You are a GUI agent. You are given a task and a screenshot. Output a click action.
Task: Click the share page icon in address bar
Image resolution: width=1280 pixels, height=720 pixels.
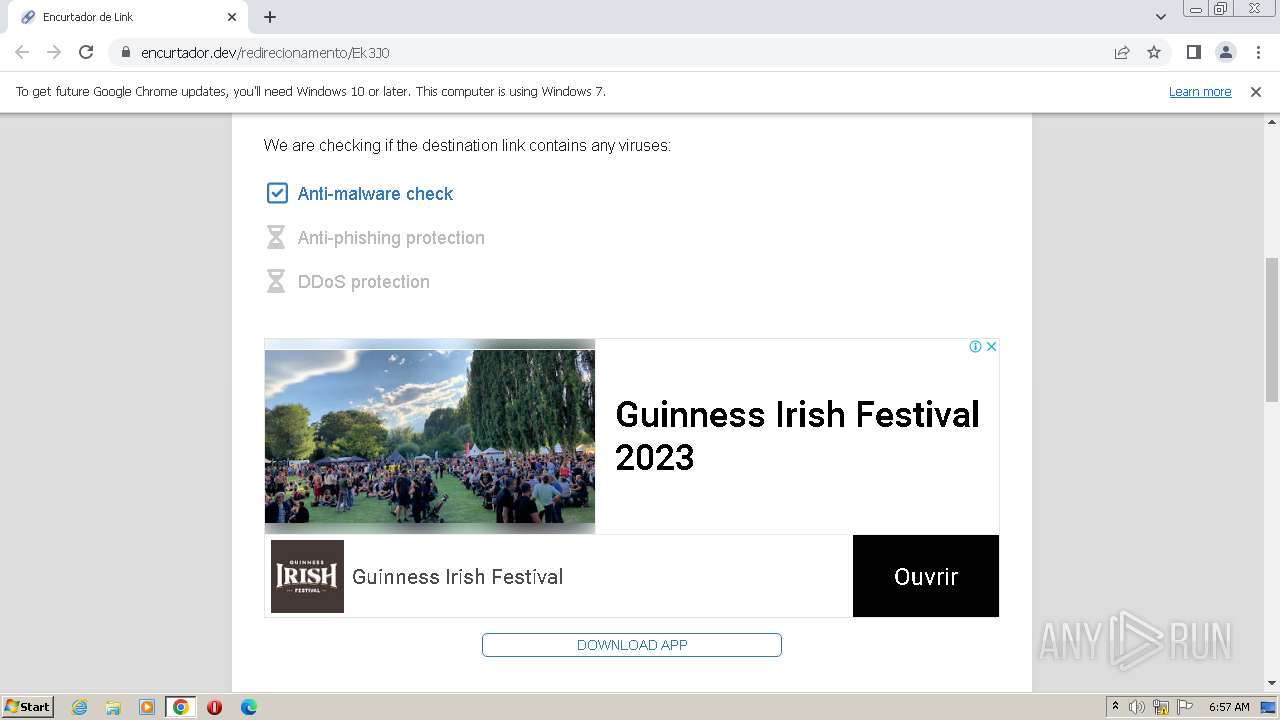[1122, 52]
